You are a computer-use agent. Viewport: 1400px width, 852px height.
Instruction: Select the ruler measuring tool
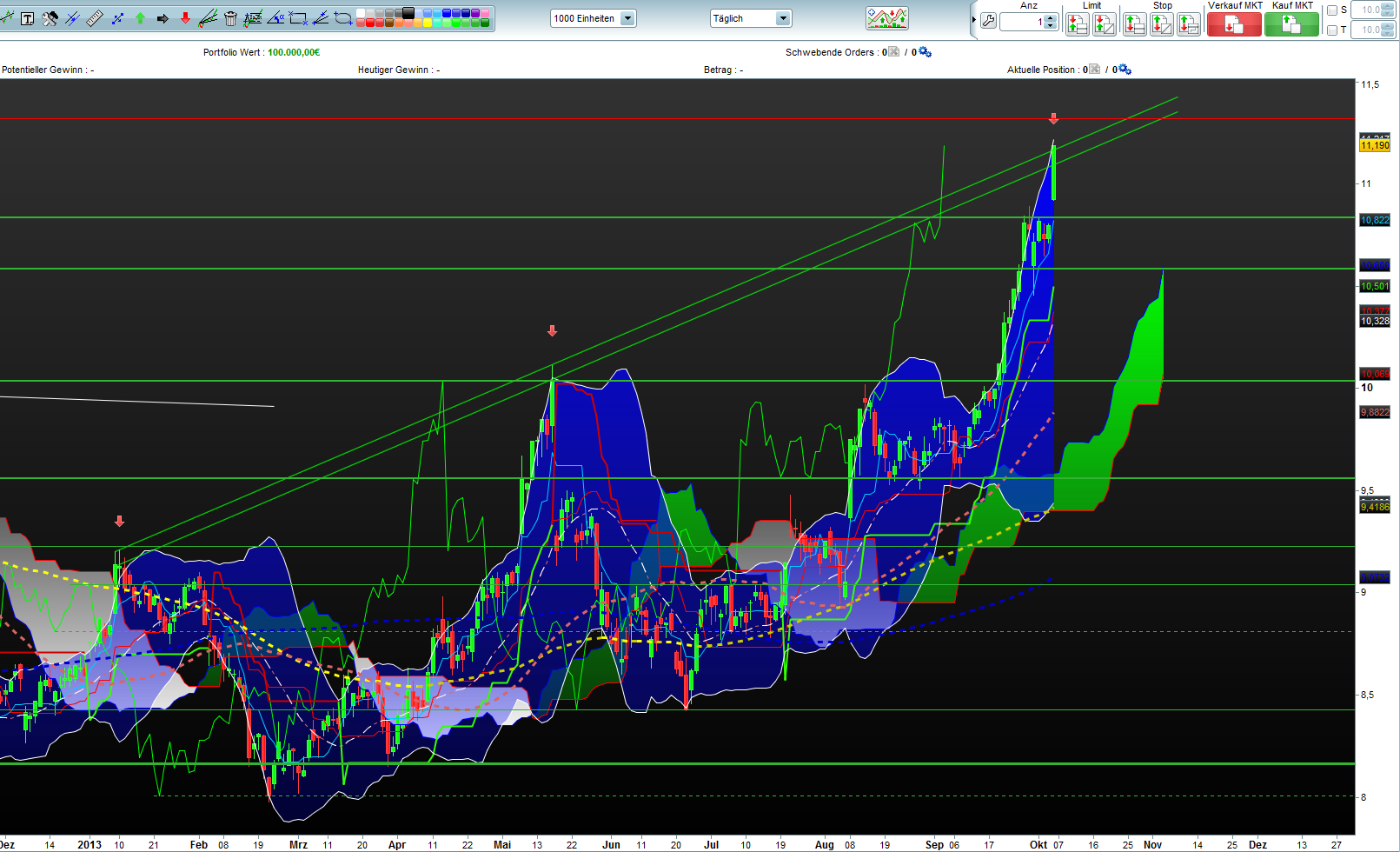tap(95, 18)
